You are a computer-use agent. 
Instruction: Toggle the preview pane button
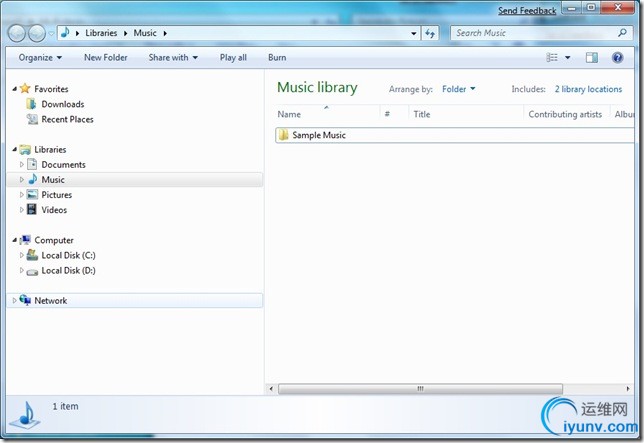(591, 57)
